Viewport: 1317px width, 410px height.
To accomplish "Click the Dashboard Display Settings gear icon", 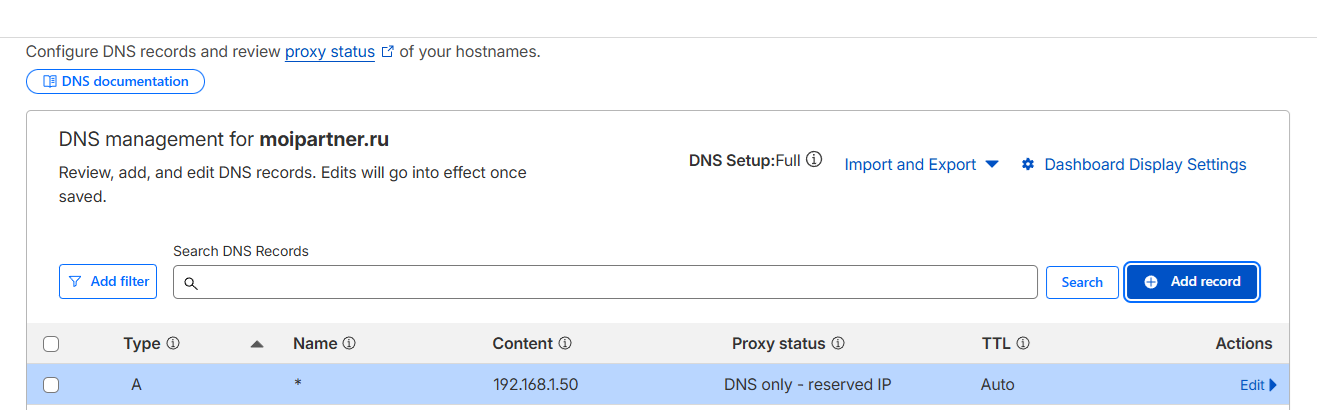I will coord(1028,165).
